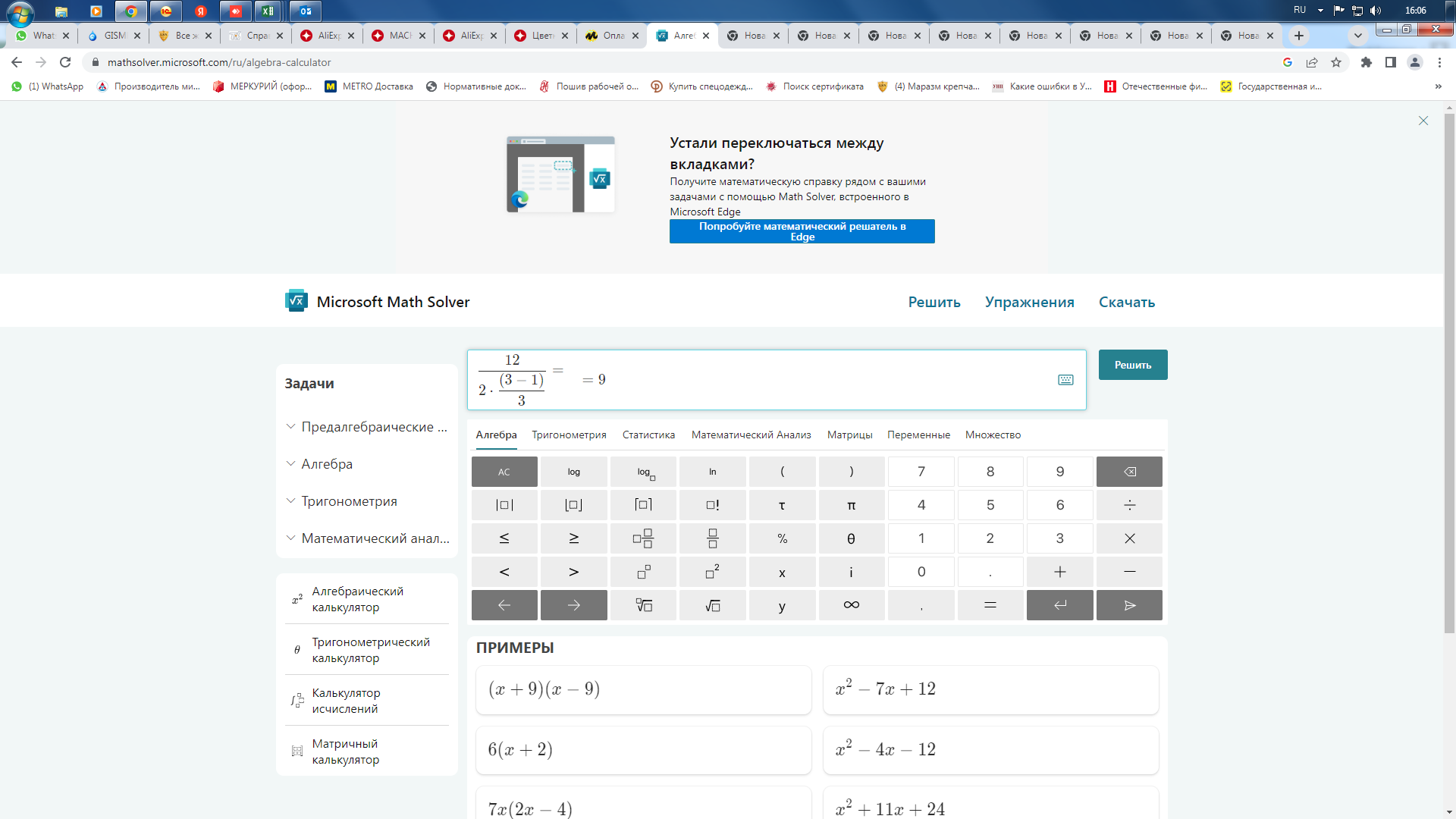Open the Упражнения link in header
The height and width of the screenshot is (819, 1456).
point(1029,302)
